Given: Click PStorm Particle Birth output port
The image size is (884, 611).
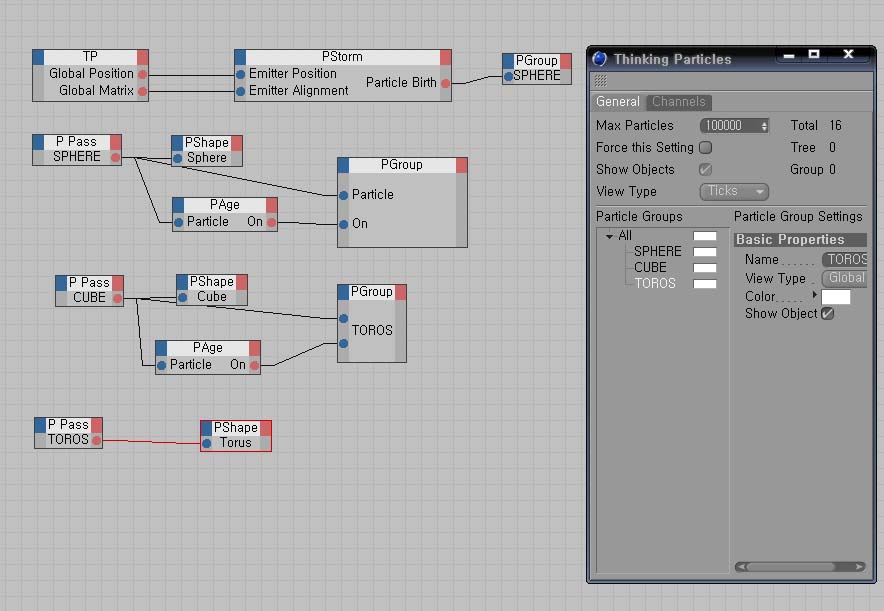Looking at the screenshot, I should click(x=445, y=83).
